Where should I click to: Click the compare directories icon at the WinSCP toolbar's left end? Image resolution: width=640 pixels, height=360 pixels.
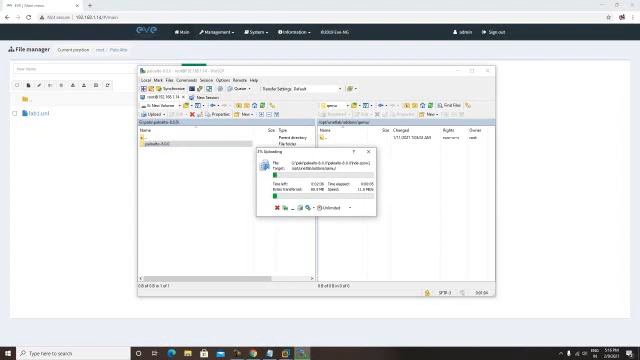tap(144, 89)
